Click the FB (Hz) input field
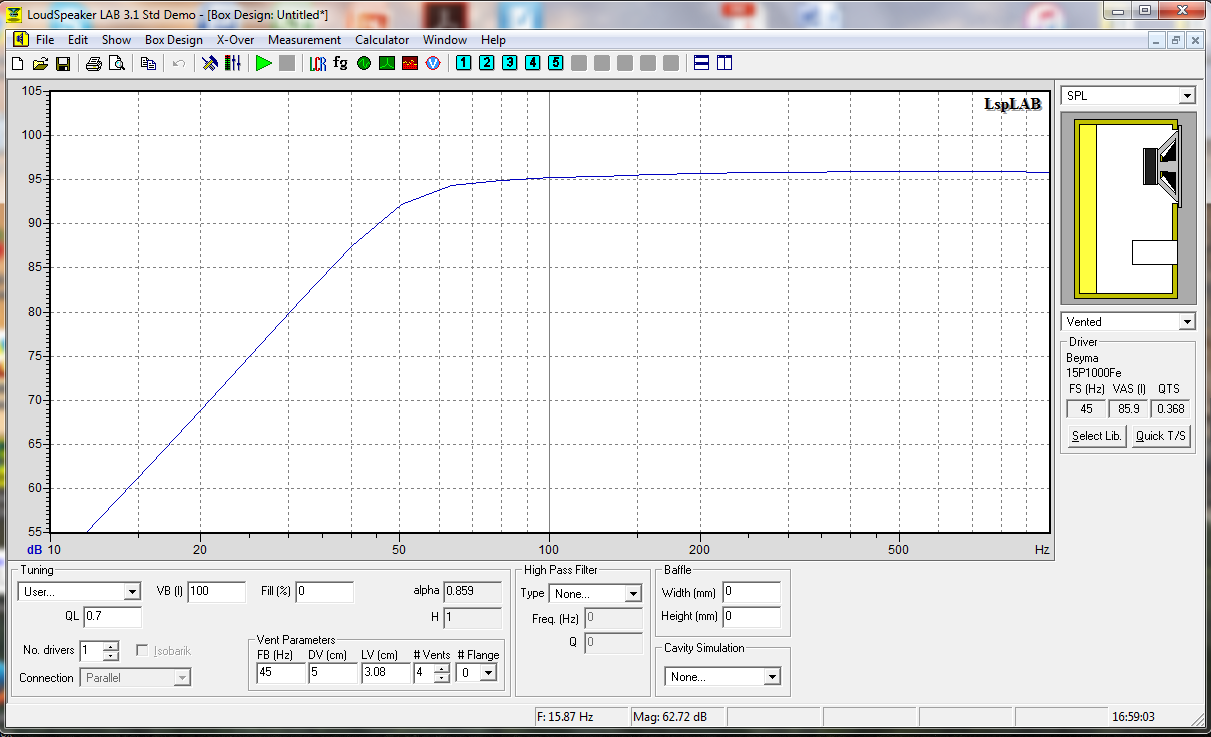This screenshot has width=1211, height=737. tap(280, 673)
